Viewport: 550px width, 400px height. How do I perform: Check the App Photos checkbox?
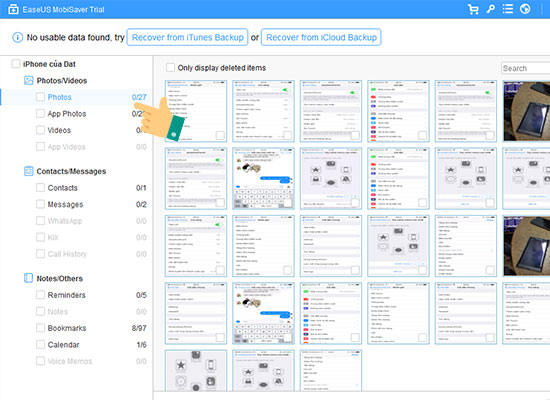pos(40,113)
